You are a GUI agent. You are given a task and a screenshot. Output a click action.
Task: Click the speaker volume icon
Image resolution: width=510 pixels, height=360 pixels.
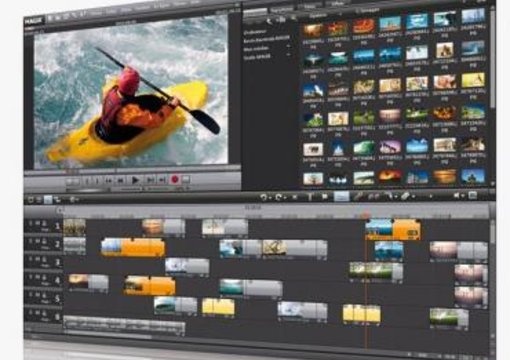tap(457, 195)
